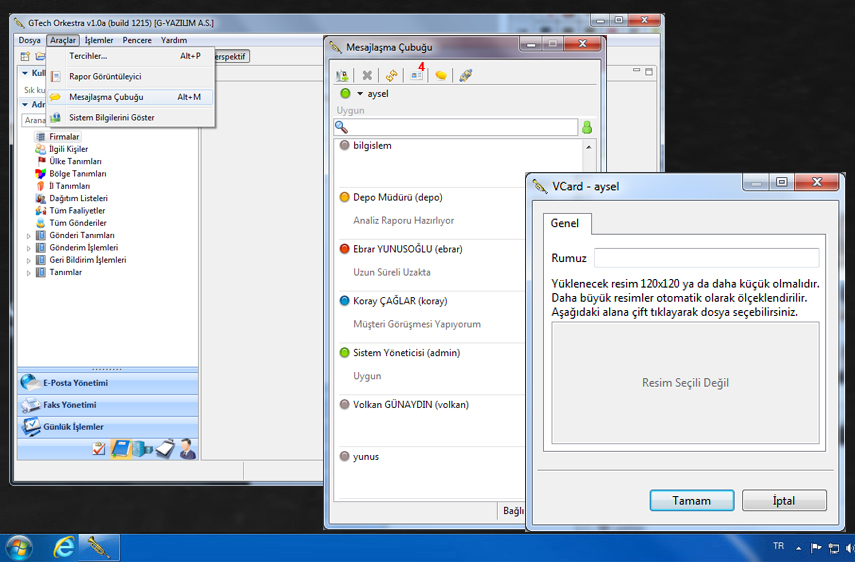The height and width of the screenshot is (562, 855).
Task: Click the gray X delete icon in messaging toolbar
Action: pyautogui.click(x=367, y=75)
